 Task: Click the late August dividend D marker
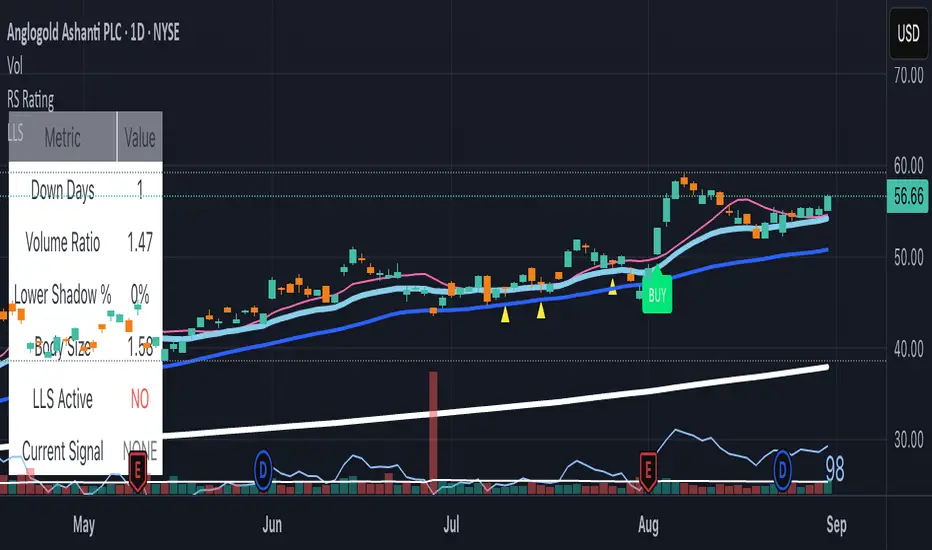click(x=783, y=470)
